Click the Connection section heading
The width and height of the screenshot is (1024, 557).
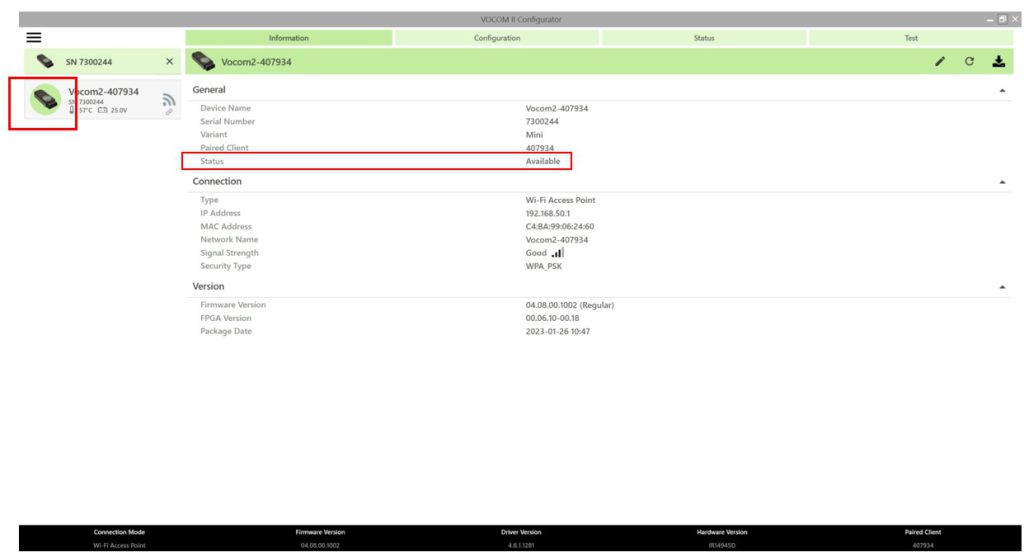217,181
